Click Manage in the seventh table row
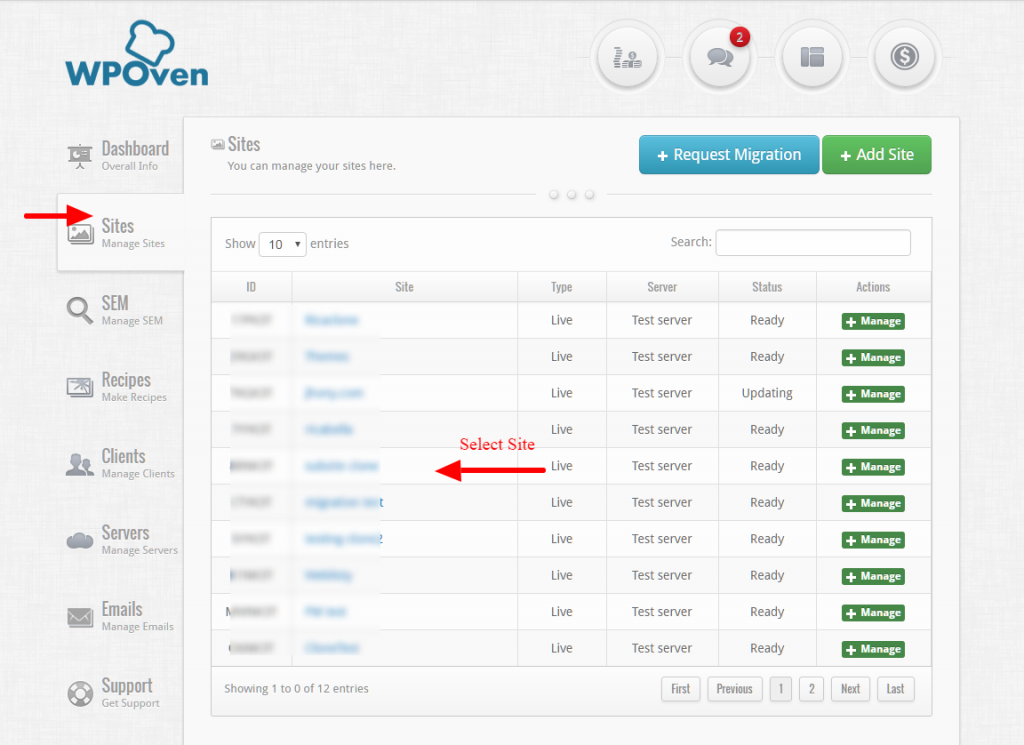This screenshot has width=1024, height=745. [x=873, y=540]
